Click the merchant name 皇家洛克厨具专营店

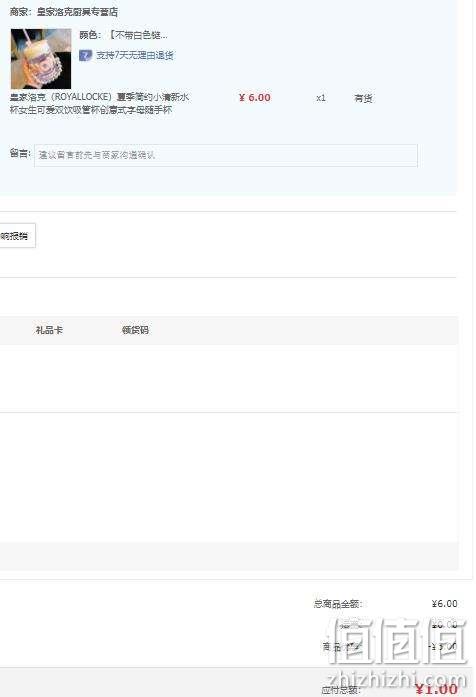click(77, 12)
